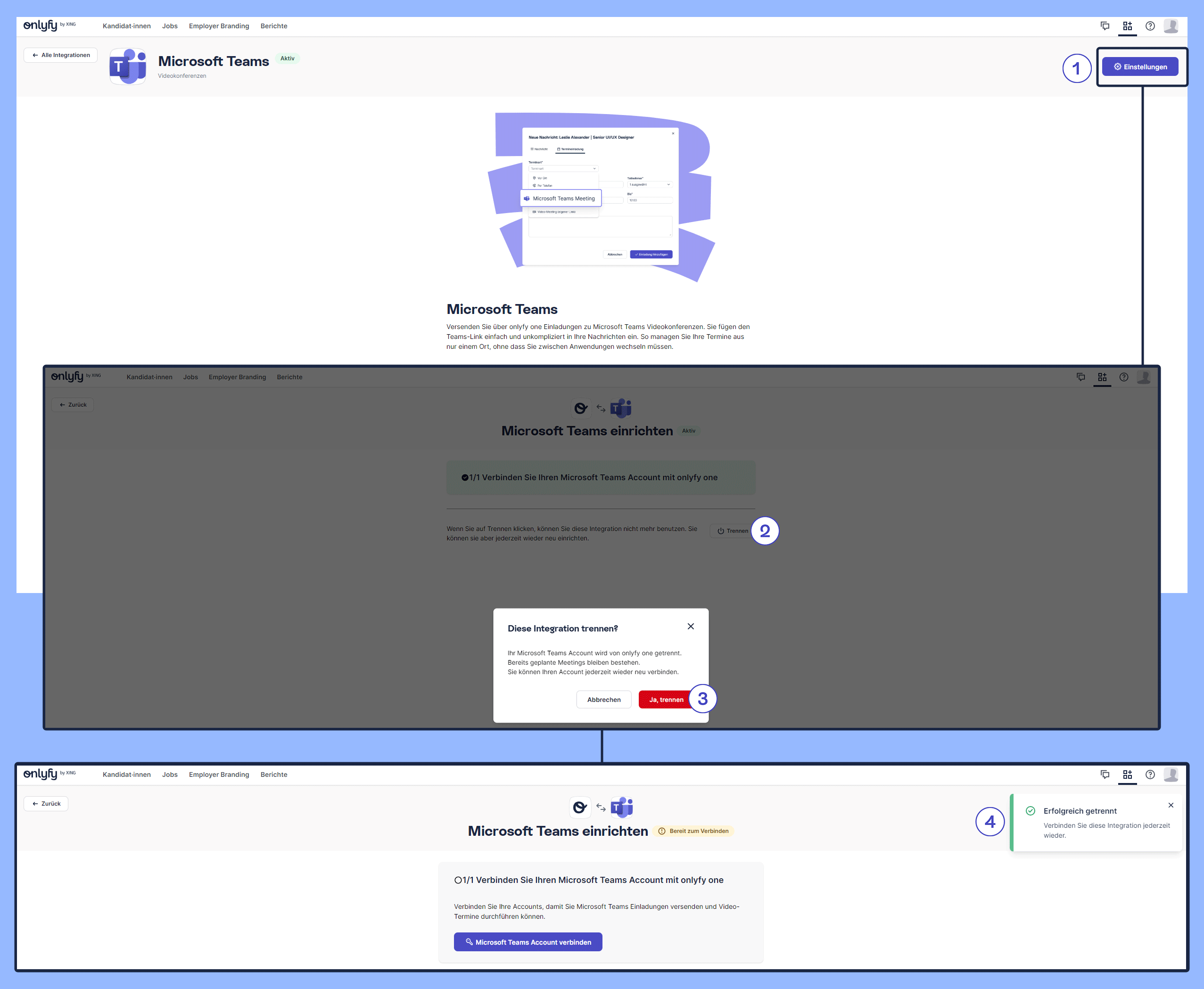Dismiss the 'Erfolgreich getrennt' notification
The image size is (1204, 989).
1171,805
